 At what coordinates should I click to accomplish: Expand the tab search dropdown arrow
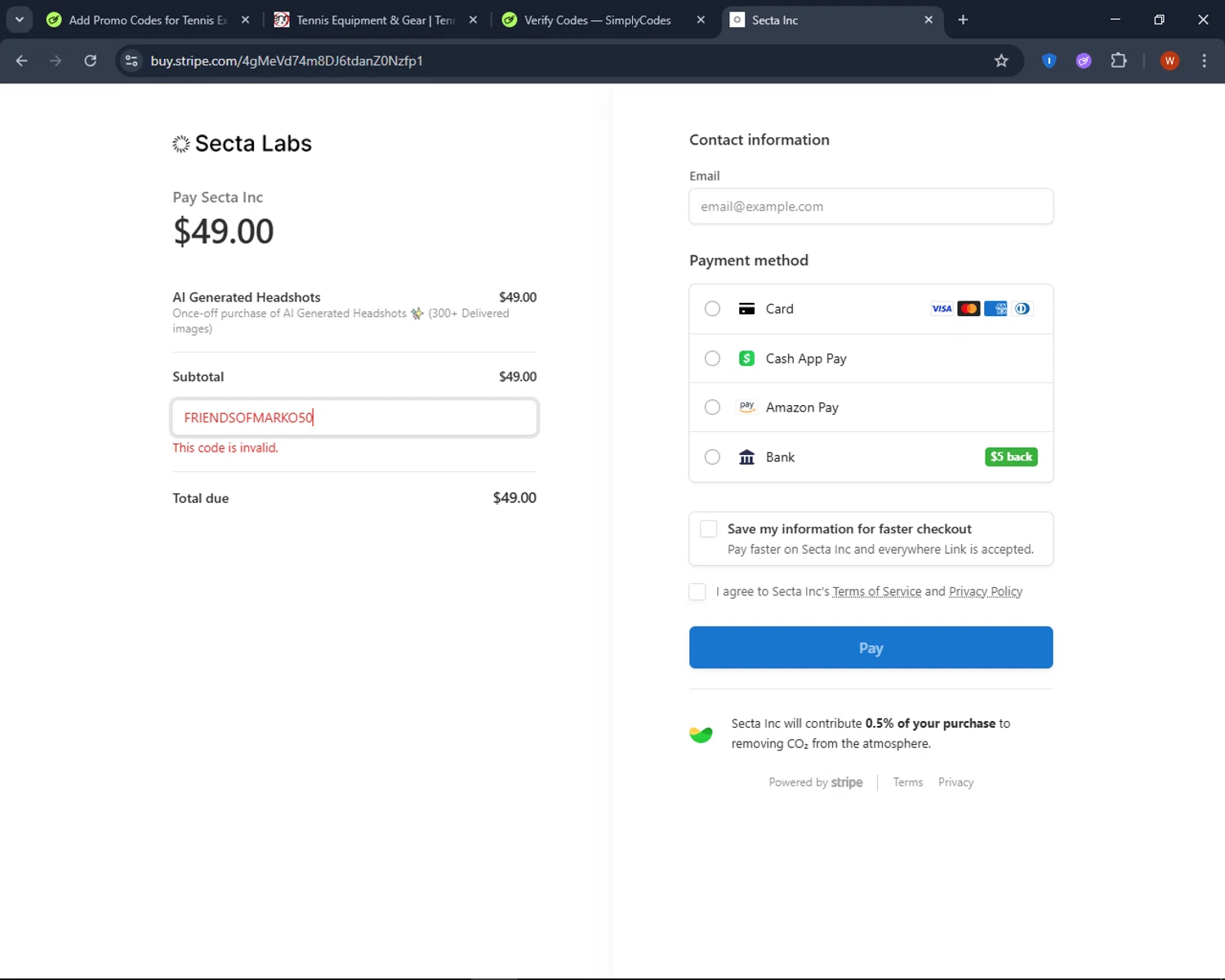tap(20, 20)
